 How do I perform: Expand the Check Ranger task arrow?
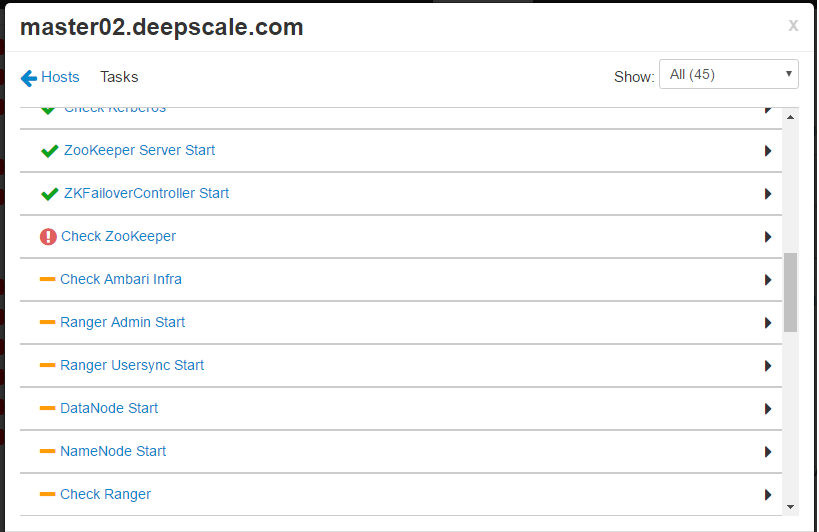click(767, 495)
